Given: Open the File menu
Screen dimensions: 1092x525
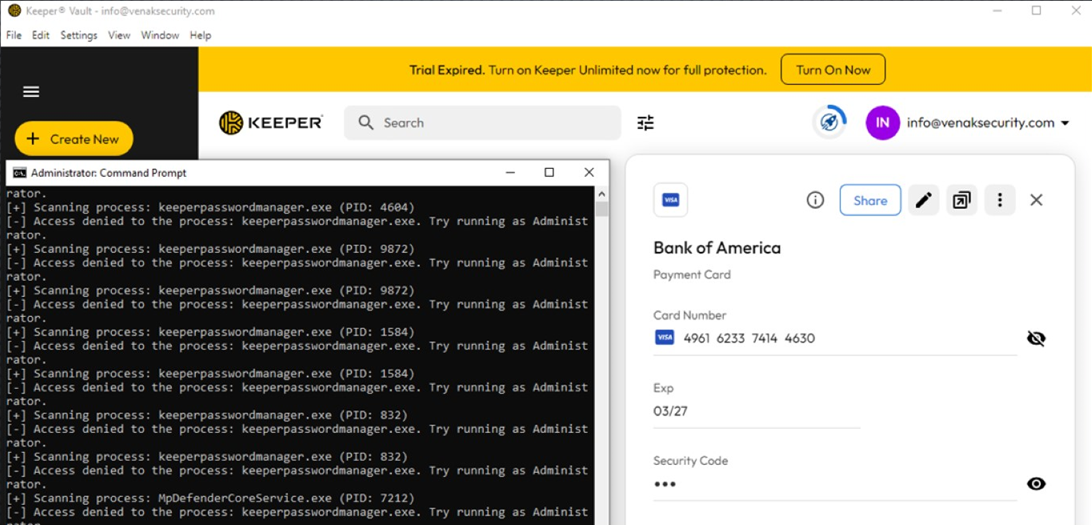Looking at the screenshot, I should point(14,35).
